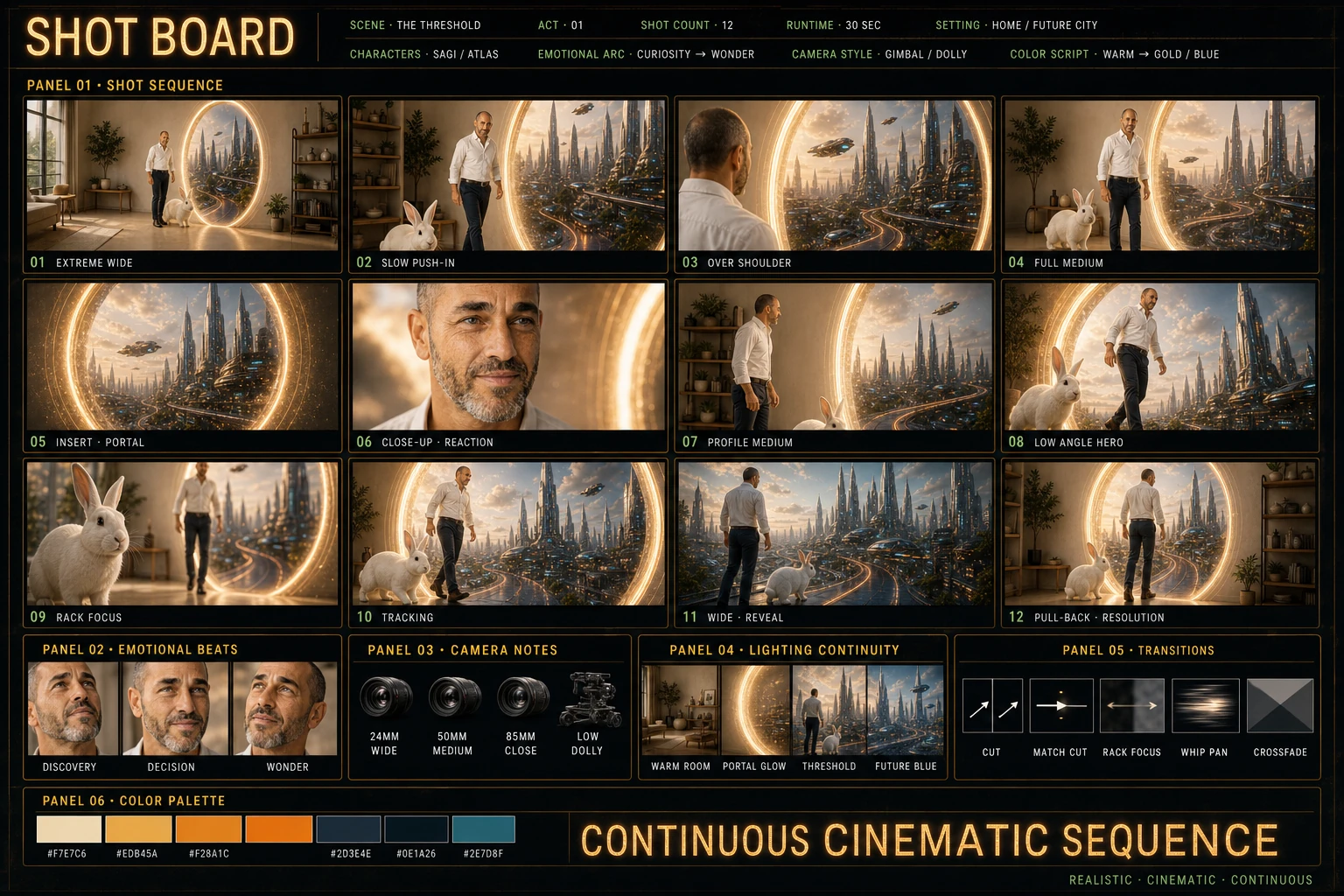Choose the Match Cut transition icon
1344x896 pixels.
[1061, 705]
